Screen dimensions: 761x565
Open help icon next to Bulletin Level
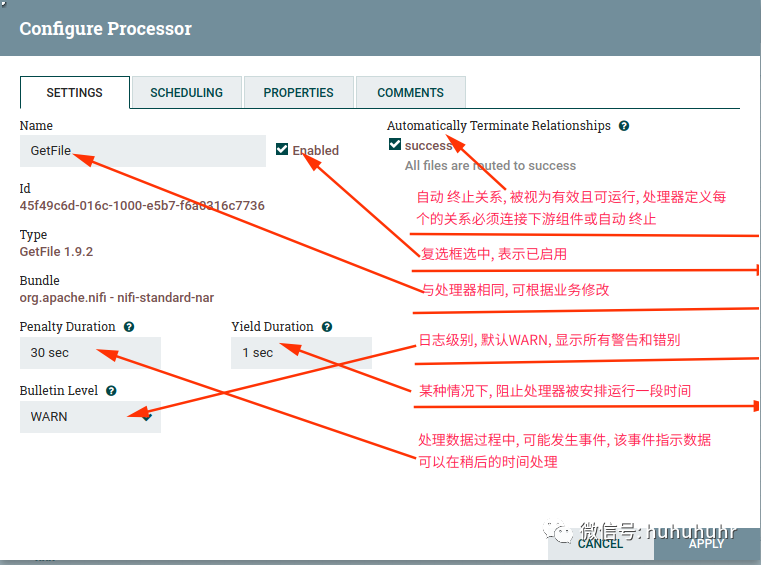point(111,391)
